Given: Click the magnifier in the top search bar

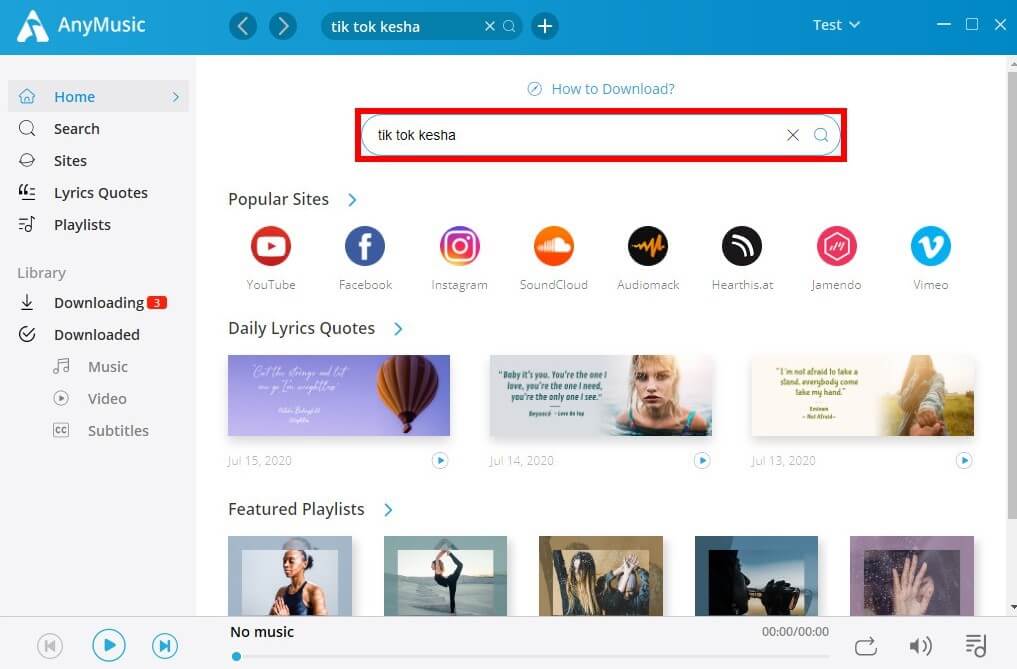Looking at the screenshot, I should click(509, 26).
